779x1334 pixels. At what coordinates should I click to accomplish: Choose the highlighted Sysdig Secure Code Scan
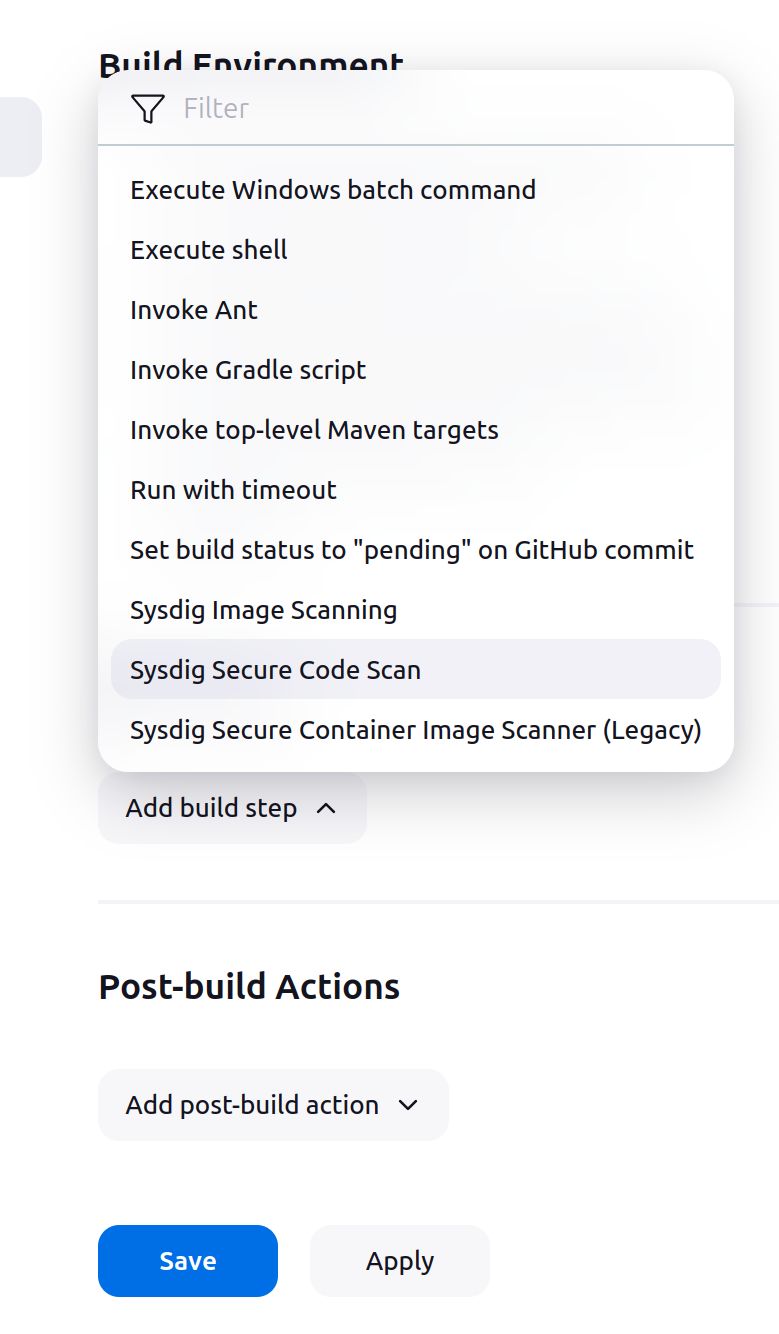[275, 670]
